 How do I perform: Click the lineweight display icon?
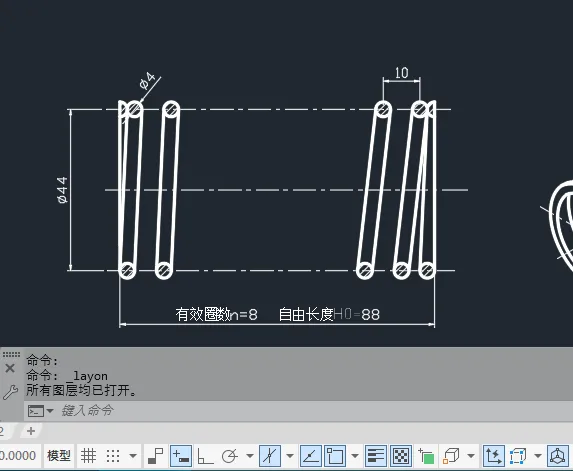(376, 456)
